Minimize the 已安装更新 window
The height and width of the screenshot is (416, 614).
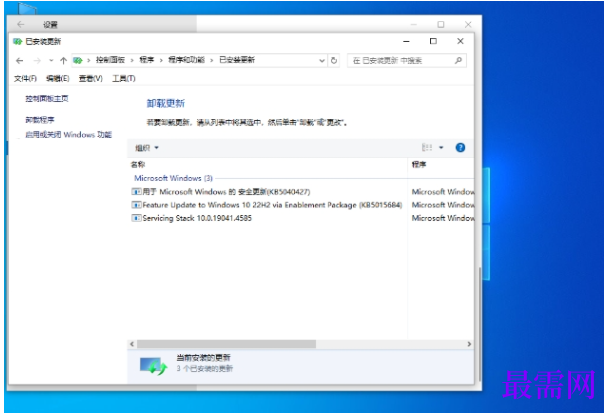point(406,41)
